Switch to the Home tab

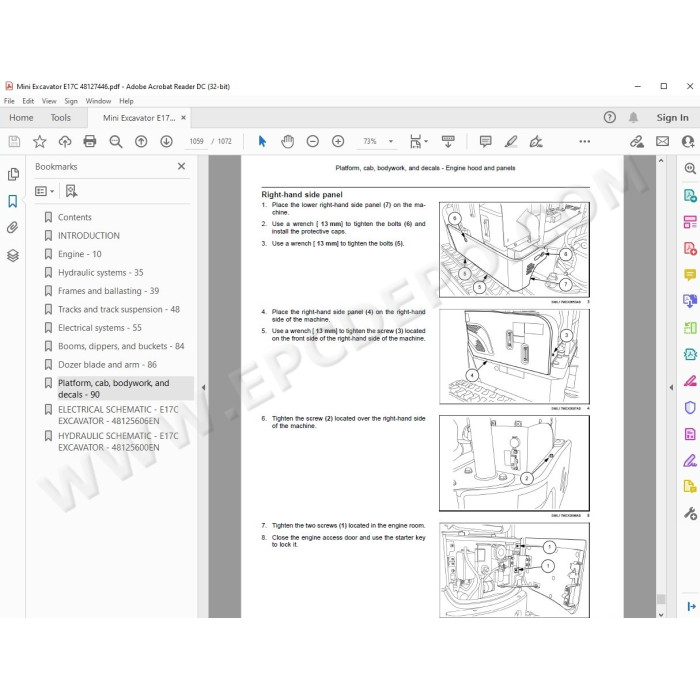point(21,117)
